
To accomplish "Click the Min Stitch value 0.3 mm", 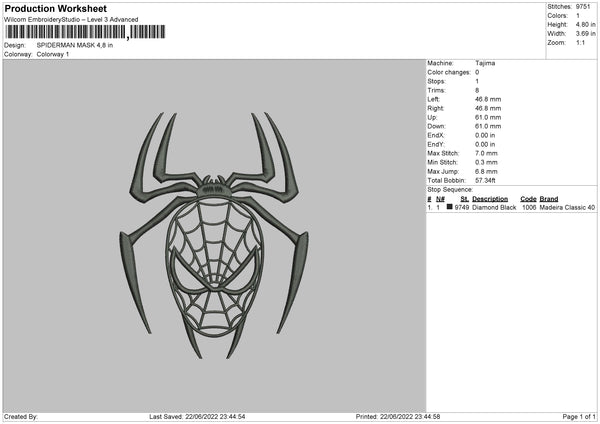I will (486, 162).
